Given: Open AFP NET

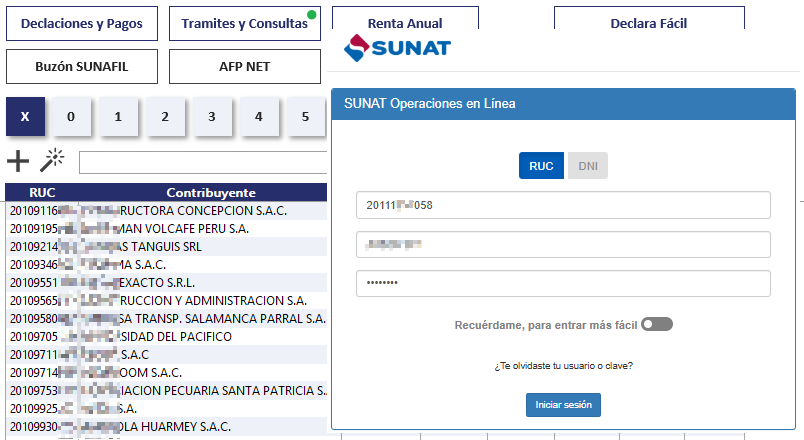Looking at the screenshot, I should coord(245,67).
